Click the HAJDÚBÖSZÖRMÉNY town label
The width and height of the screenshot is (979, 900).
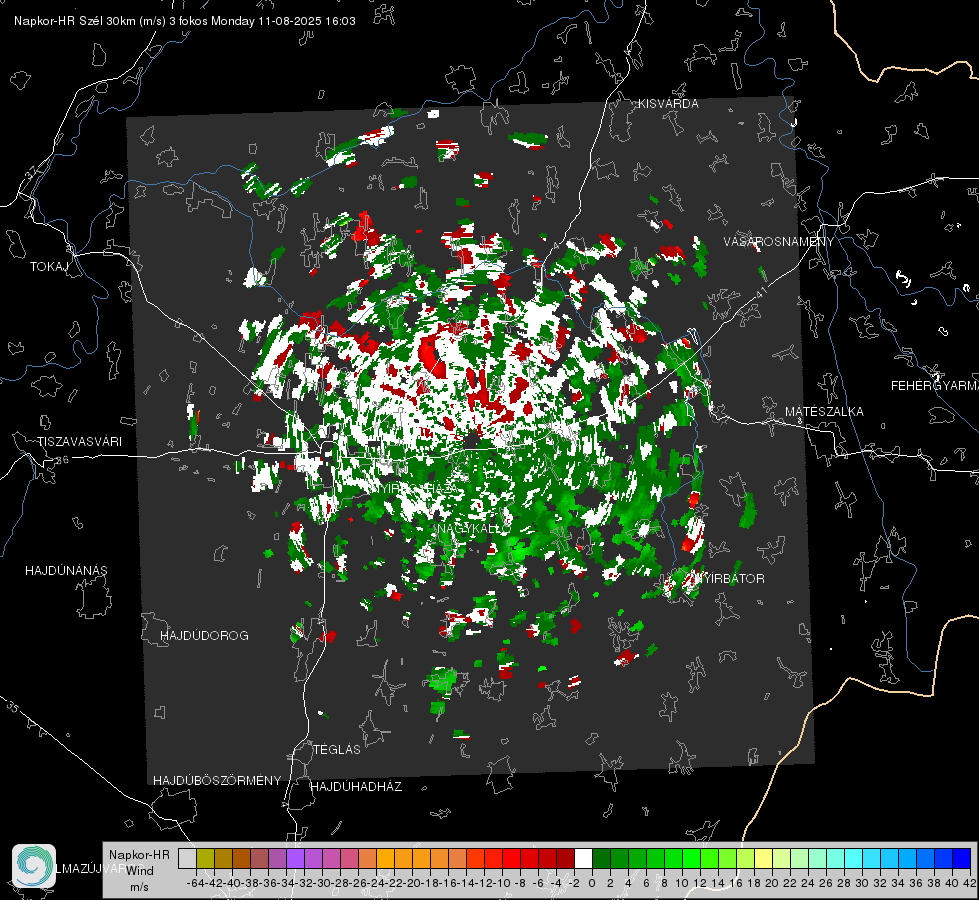217,781
